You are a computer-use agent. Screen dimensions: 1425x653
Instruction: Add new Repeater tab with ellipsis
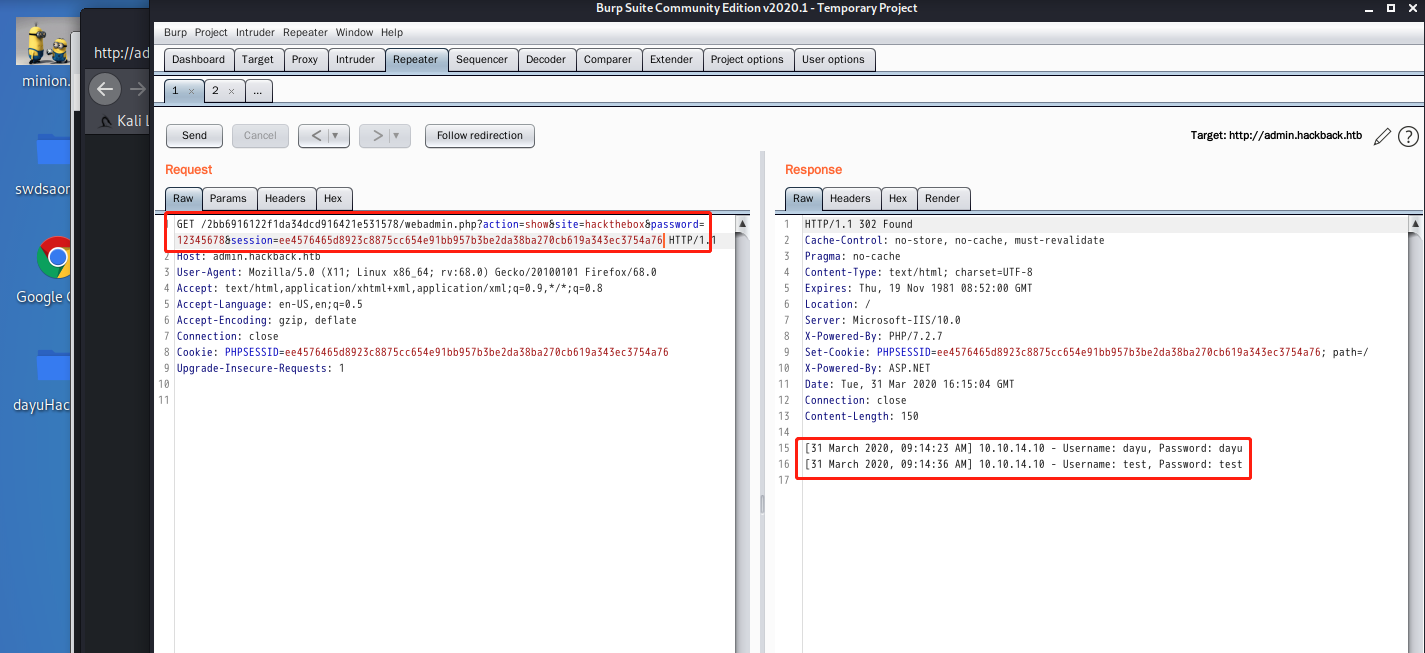(258, 91)
